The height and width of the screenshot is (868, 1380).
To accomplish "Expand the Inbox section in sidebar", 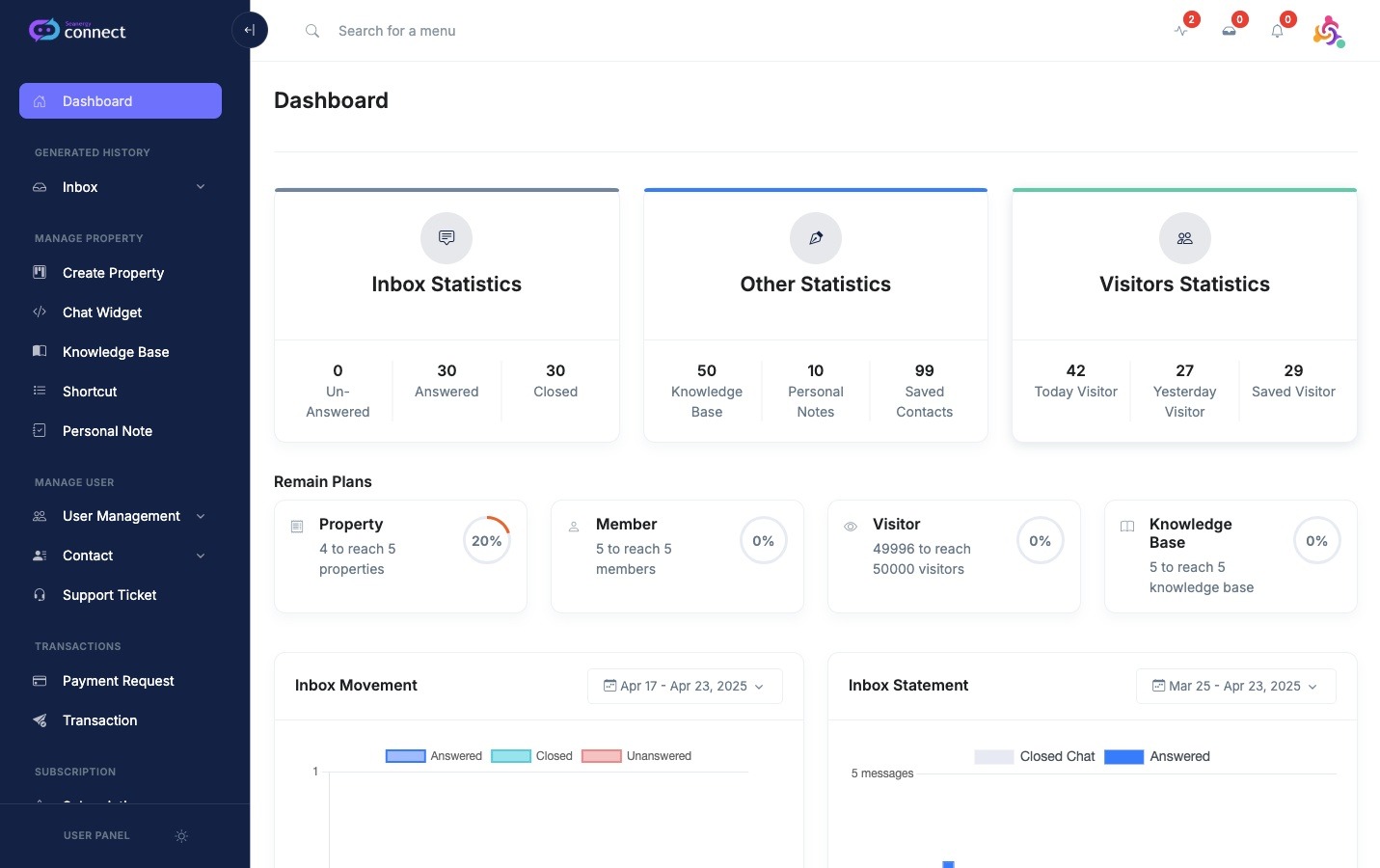I will click(x=120, y=187).
